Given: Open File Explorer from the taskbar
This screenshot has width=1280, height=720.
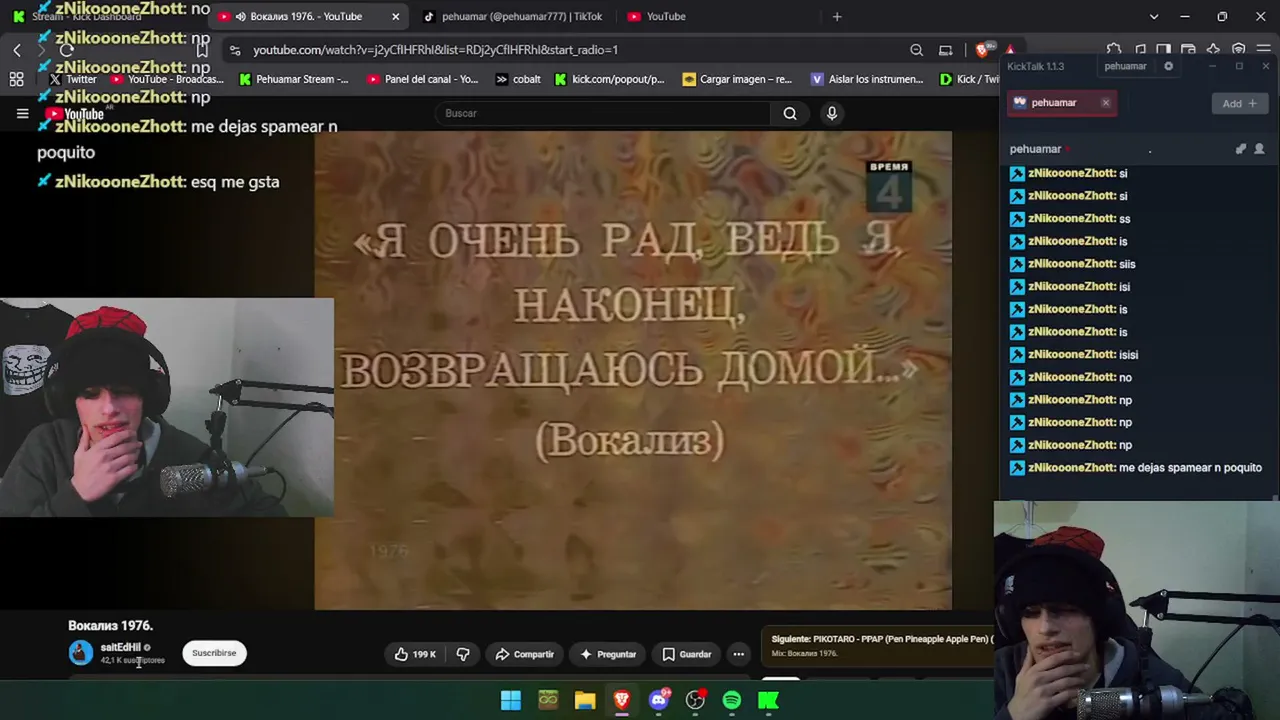Looking at the screenshot, I should (x=584, y=700).
